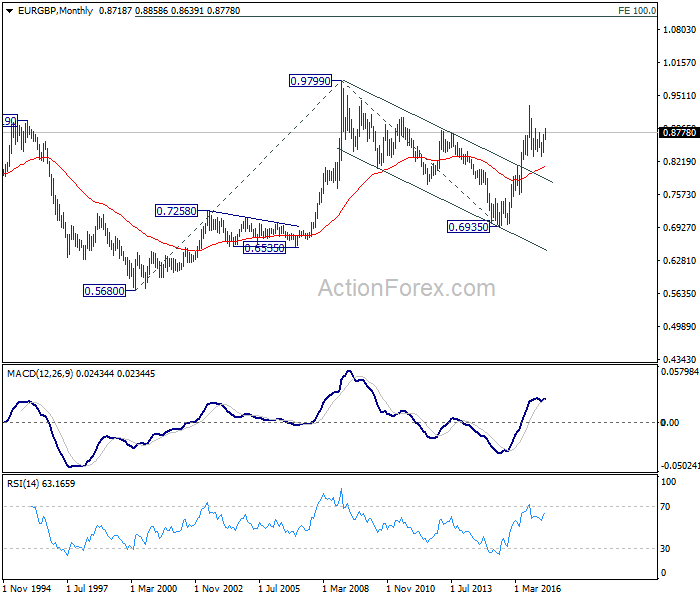Click the 1 Jul 2013 date label

[471, 588]
